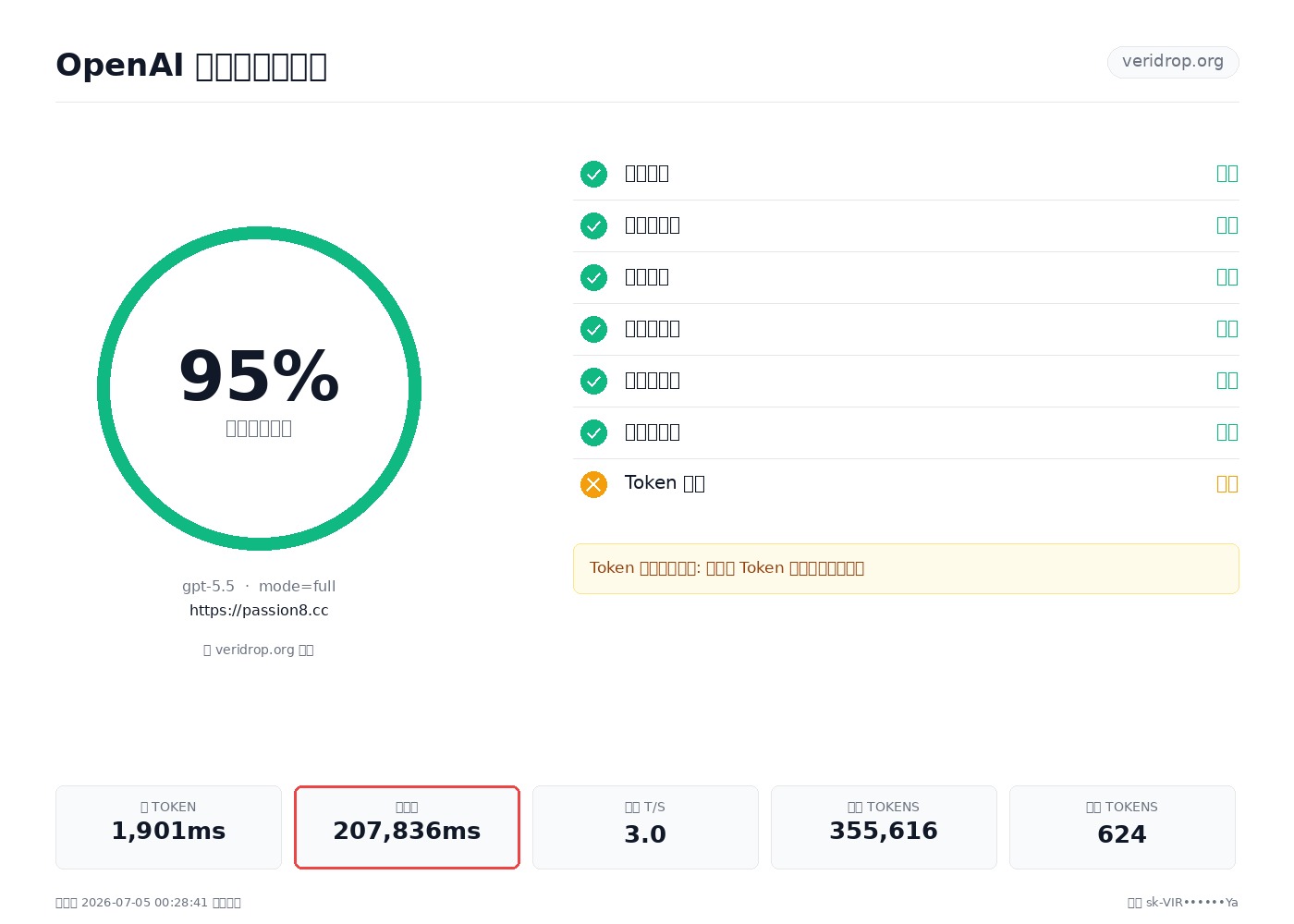1294x924 pixels.
Task: Click the 95% score circle
Action: pos(259,388)
